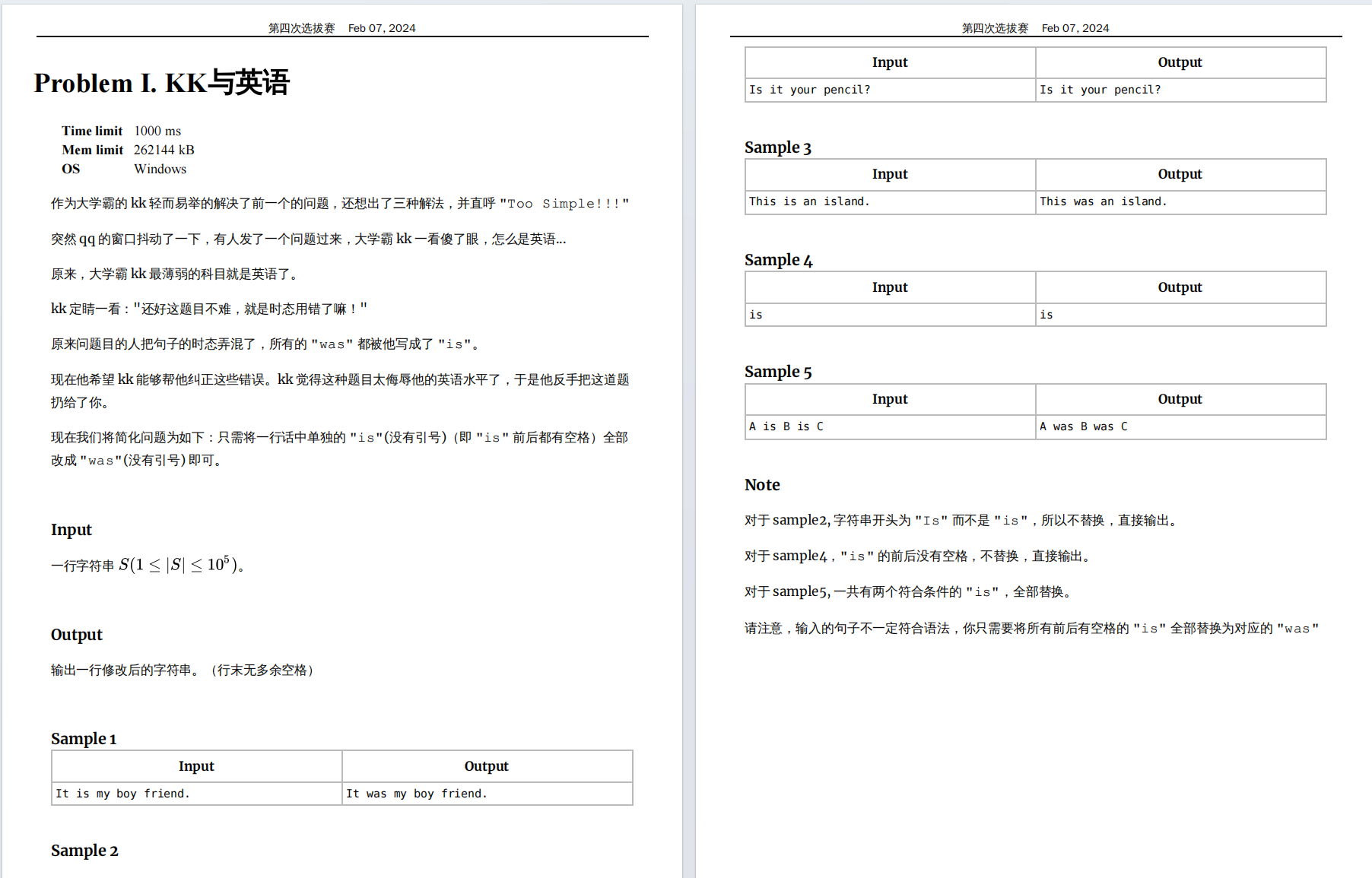Click Sample 1 input cell 'It is my boy friend.'
1372x878 pixels.
coord(197,794)
